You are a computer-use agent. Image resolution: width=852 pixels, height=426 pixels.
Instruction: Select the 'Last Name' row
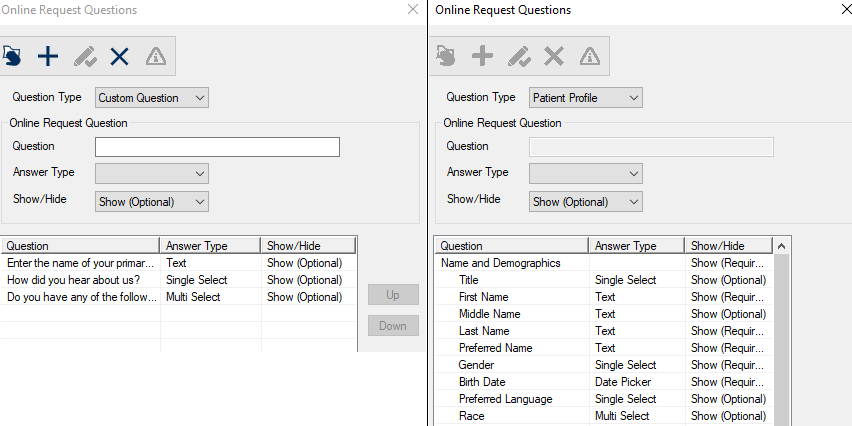[604, 331]
